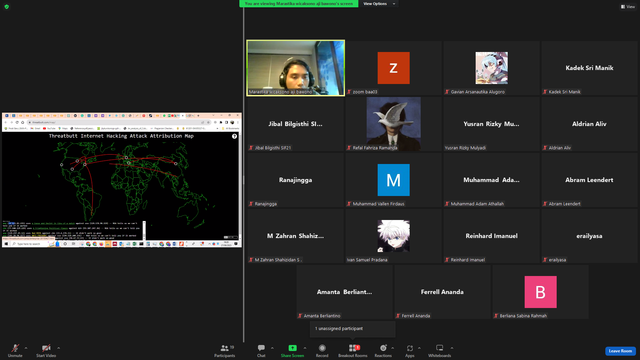Viewport: 640px width, 360px height.
Task: Start Video with the camera toggle
Action: 46,350
